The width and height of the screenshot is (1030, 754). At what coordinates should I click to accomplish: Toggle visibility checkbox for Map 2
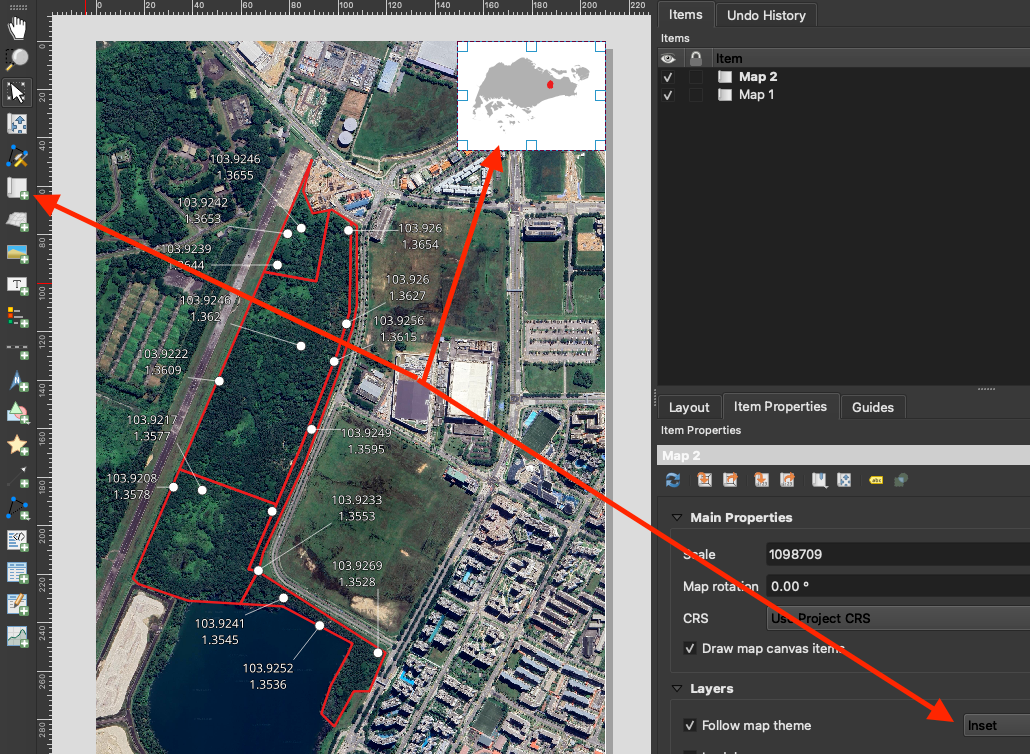pos(668,77)
